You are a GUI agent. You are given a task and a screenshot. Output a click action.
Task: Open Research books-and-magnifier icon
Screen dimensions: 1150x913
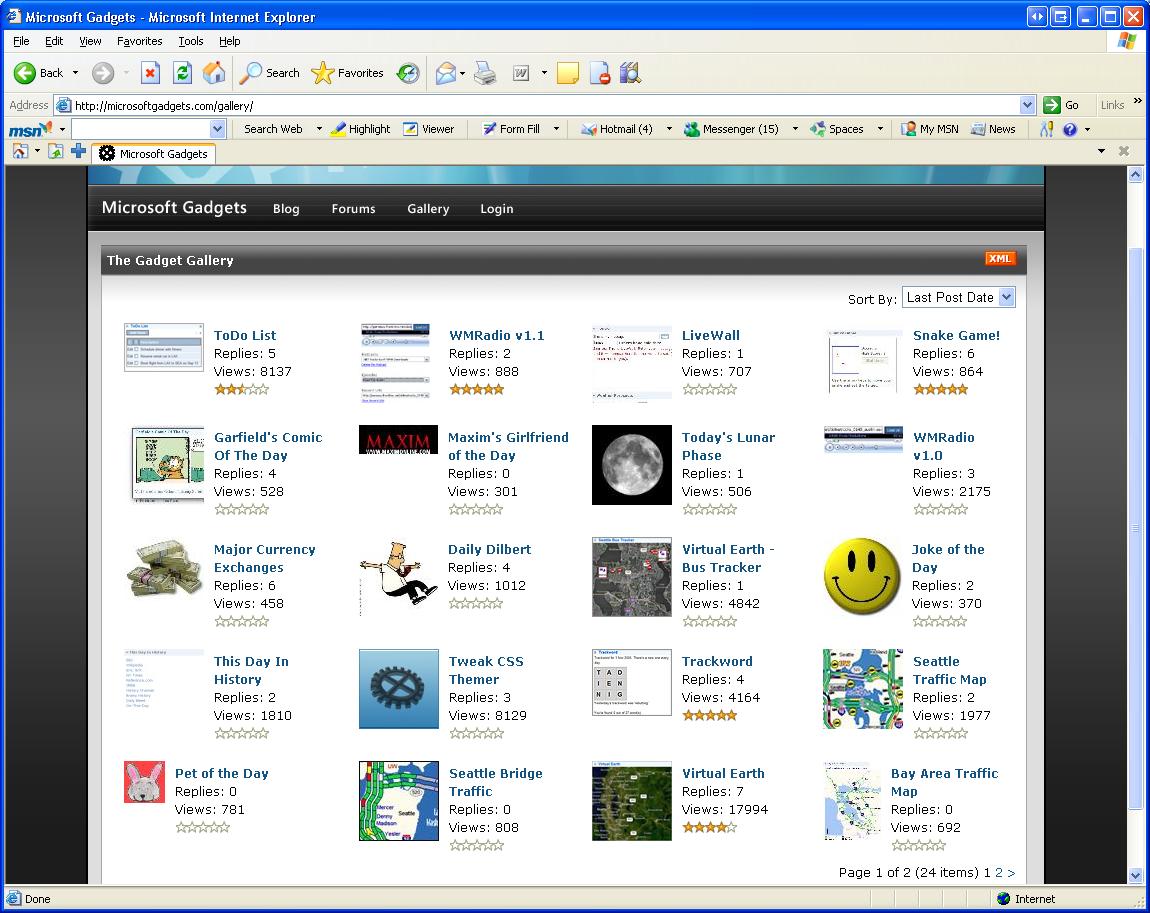(630, 73)
